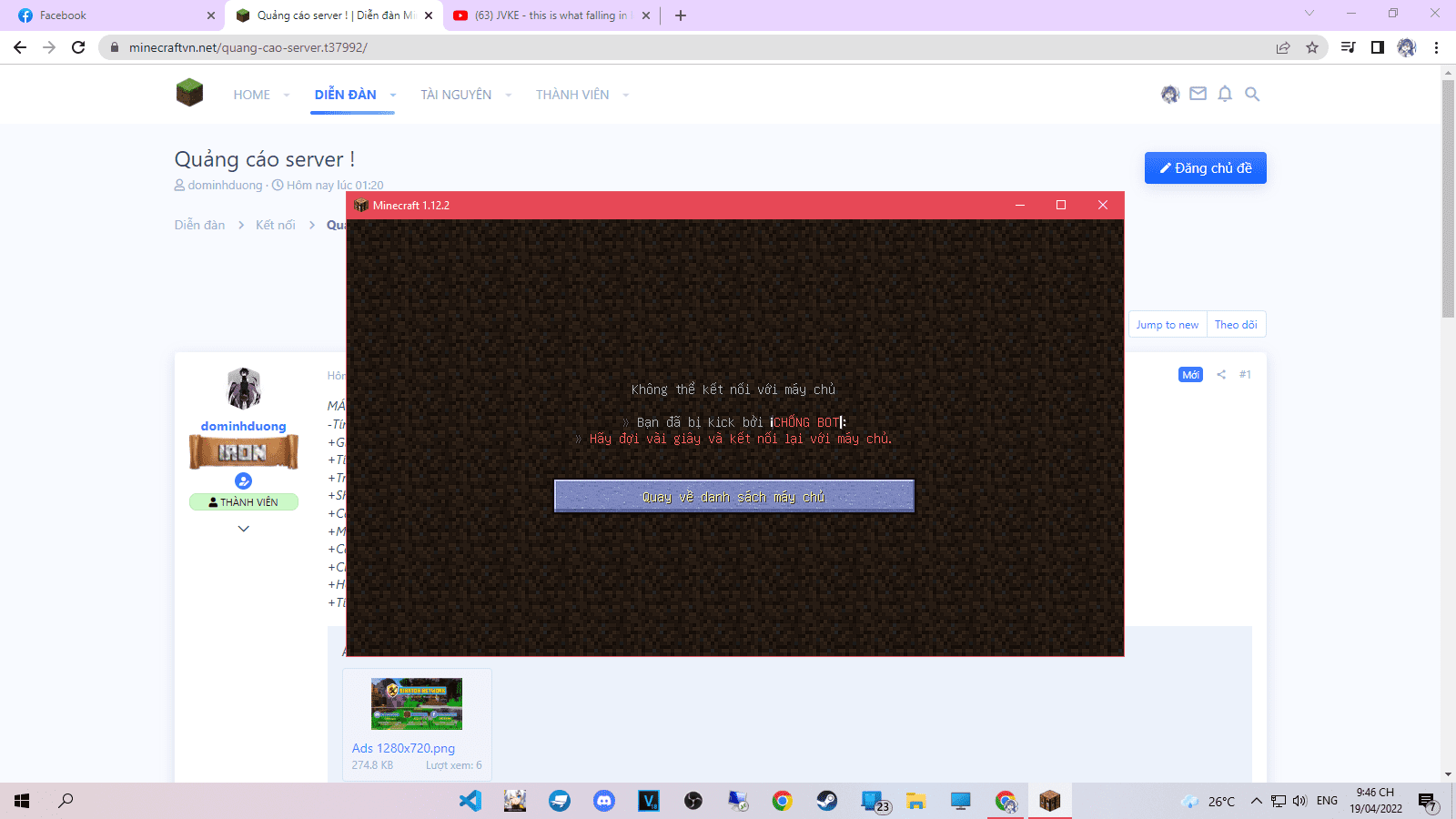Open Visual Studio Code from the taskbar
Viewport: 1456px width, 819px height.
[x=470, y=801]
